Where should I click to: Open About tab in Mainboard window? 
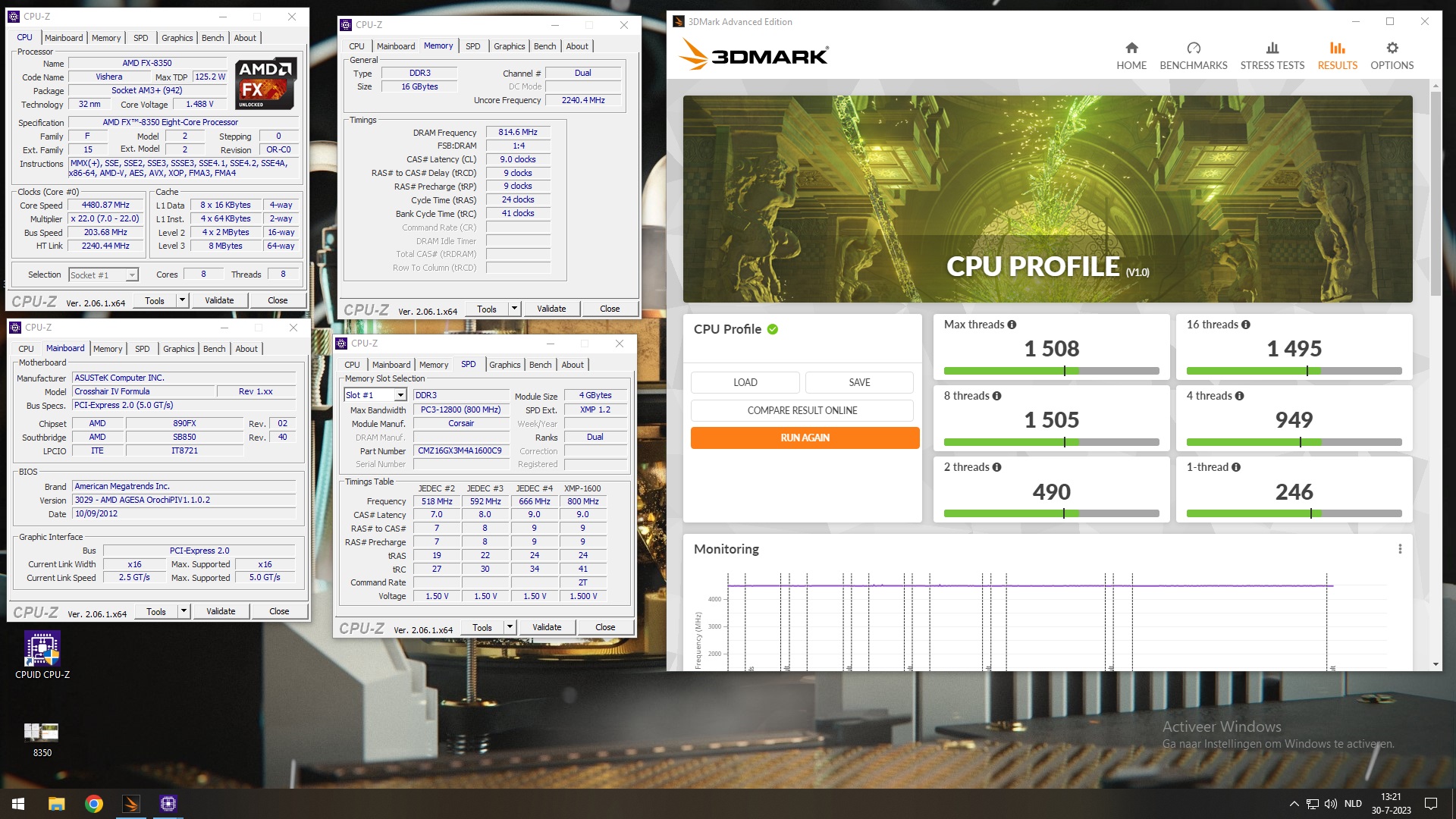[246, 349]
